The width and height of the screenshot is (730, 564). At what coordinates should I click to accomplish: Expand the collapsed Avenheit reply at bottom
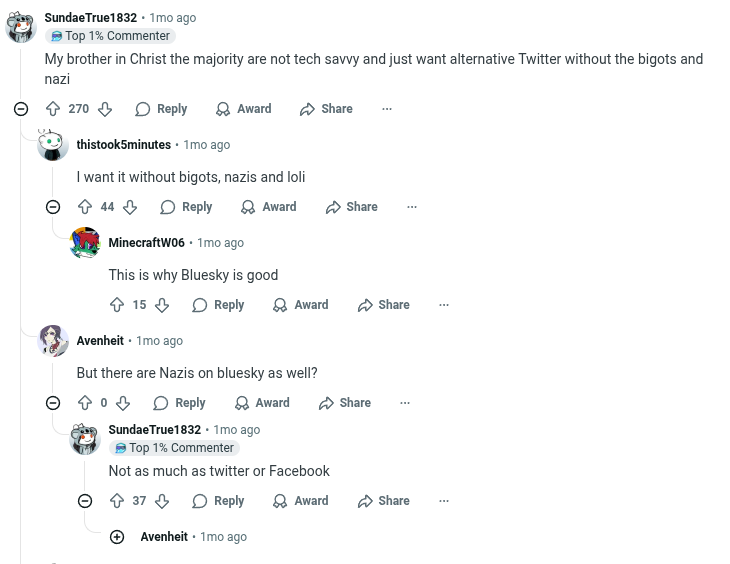tap(117, 537)
